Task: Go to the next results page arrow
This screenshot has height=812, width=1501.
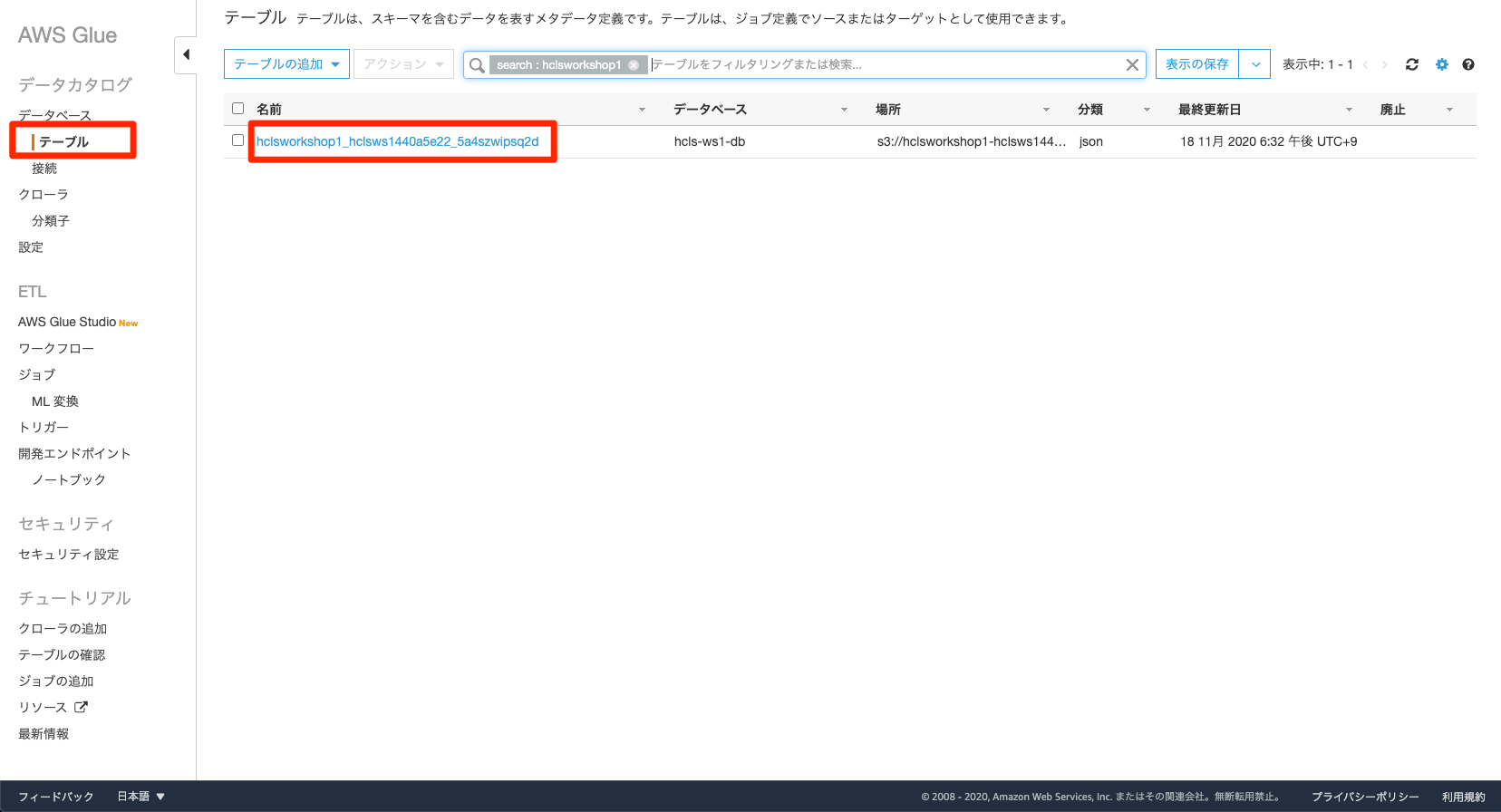Action: [1385, 64]
